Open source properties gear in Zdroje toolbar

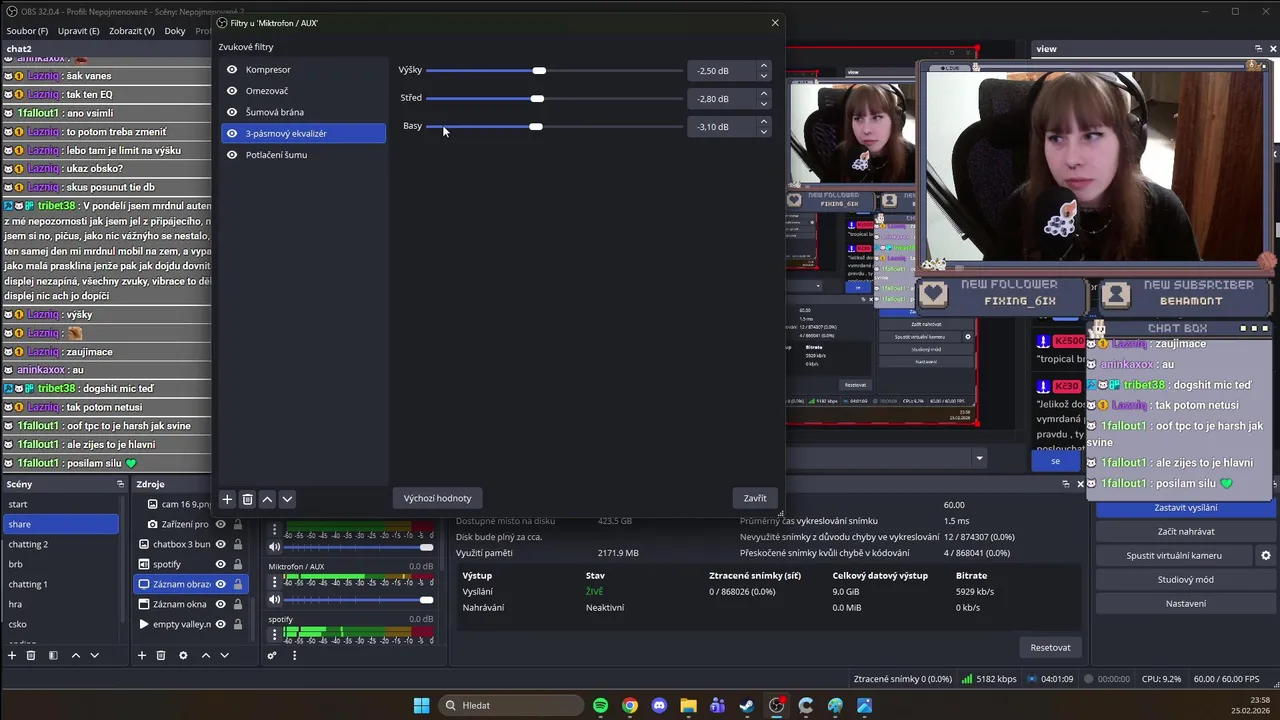point(183,655)
